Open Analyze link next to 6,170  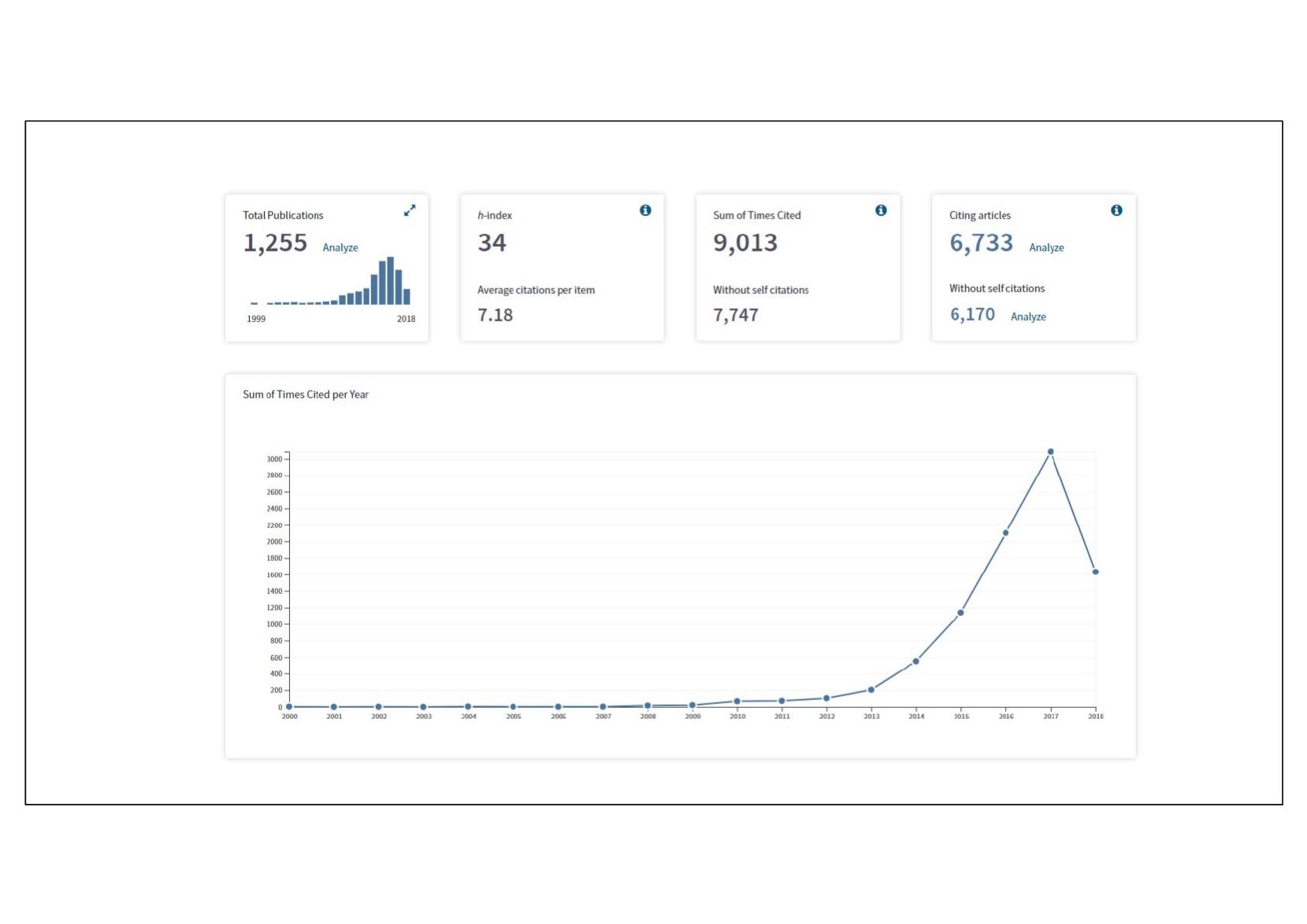(x=1028, y=317)
